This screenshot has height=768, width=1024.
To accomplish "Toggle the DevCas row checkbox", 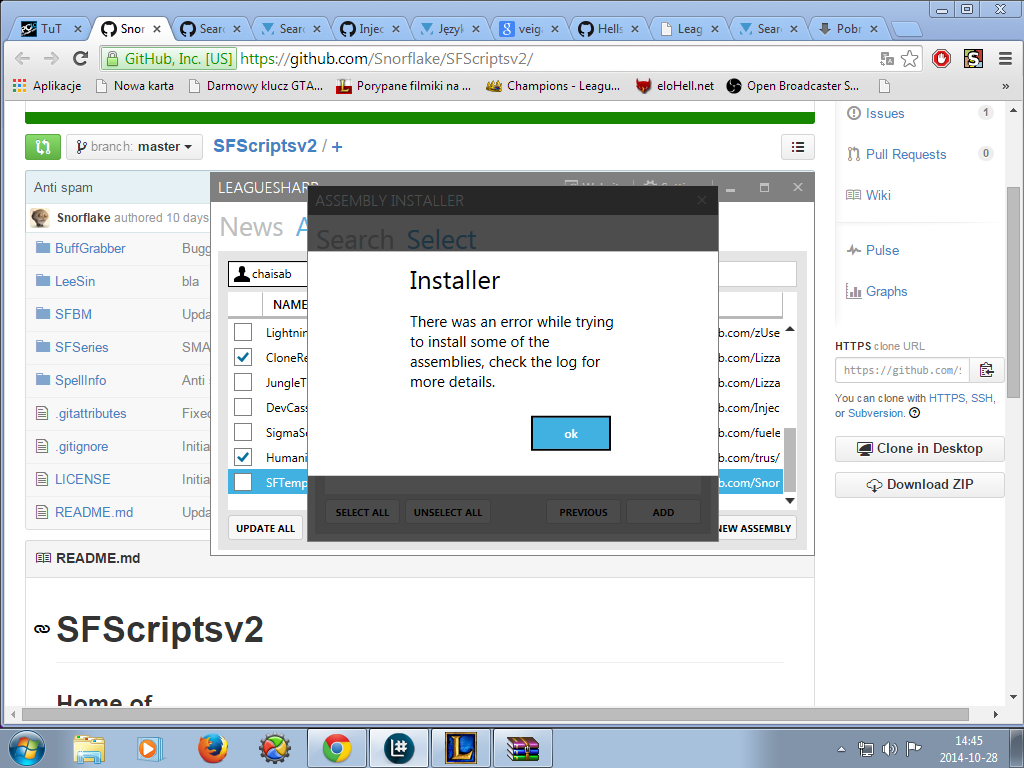I will click(x=243, y=408).
